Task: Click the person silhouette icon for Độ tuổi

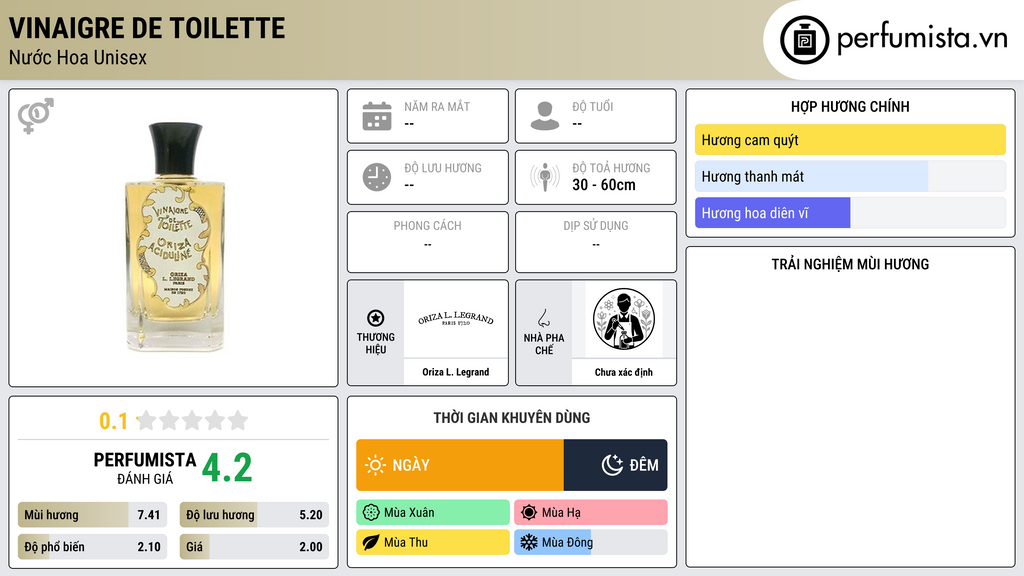Action: pyautogui.click(x=545, y=116)
